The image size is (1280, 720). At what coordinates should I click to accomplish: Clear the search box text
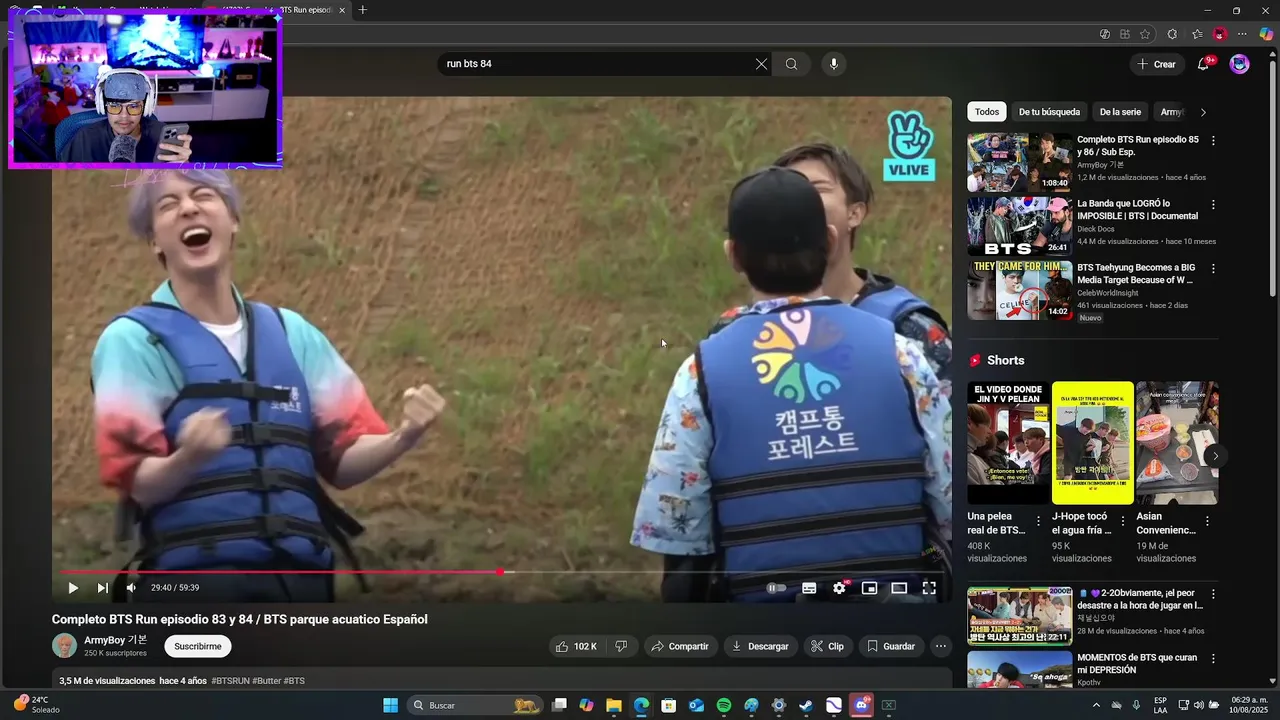(761, 64)
